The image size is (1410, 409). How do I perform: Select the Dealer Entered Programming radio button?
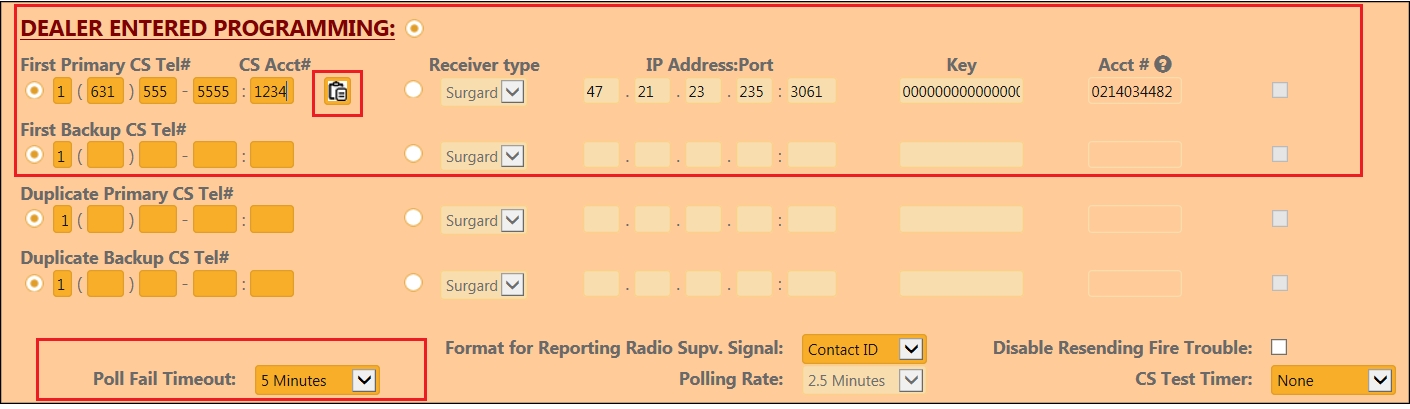(414, 28)
